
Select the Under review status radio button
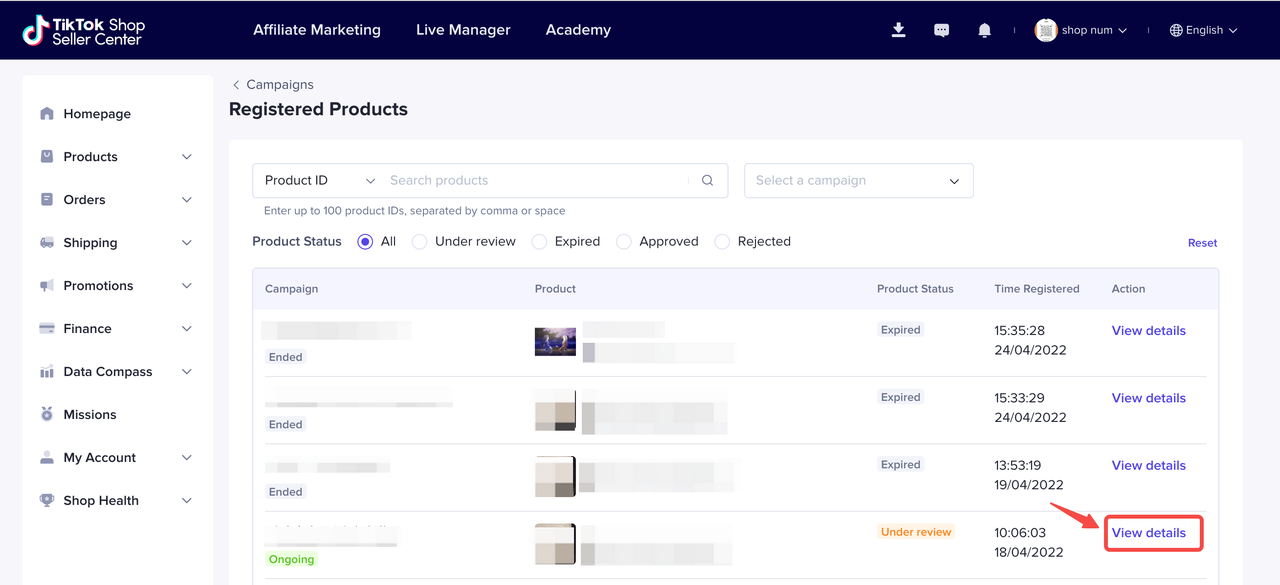tap(420, 242)
